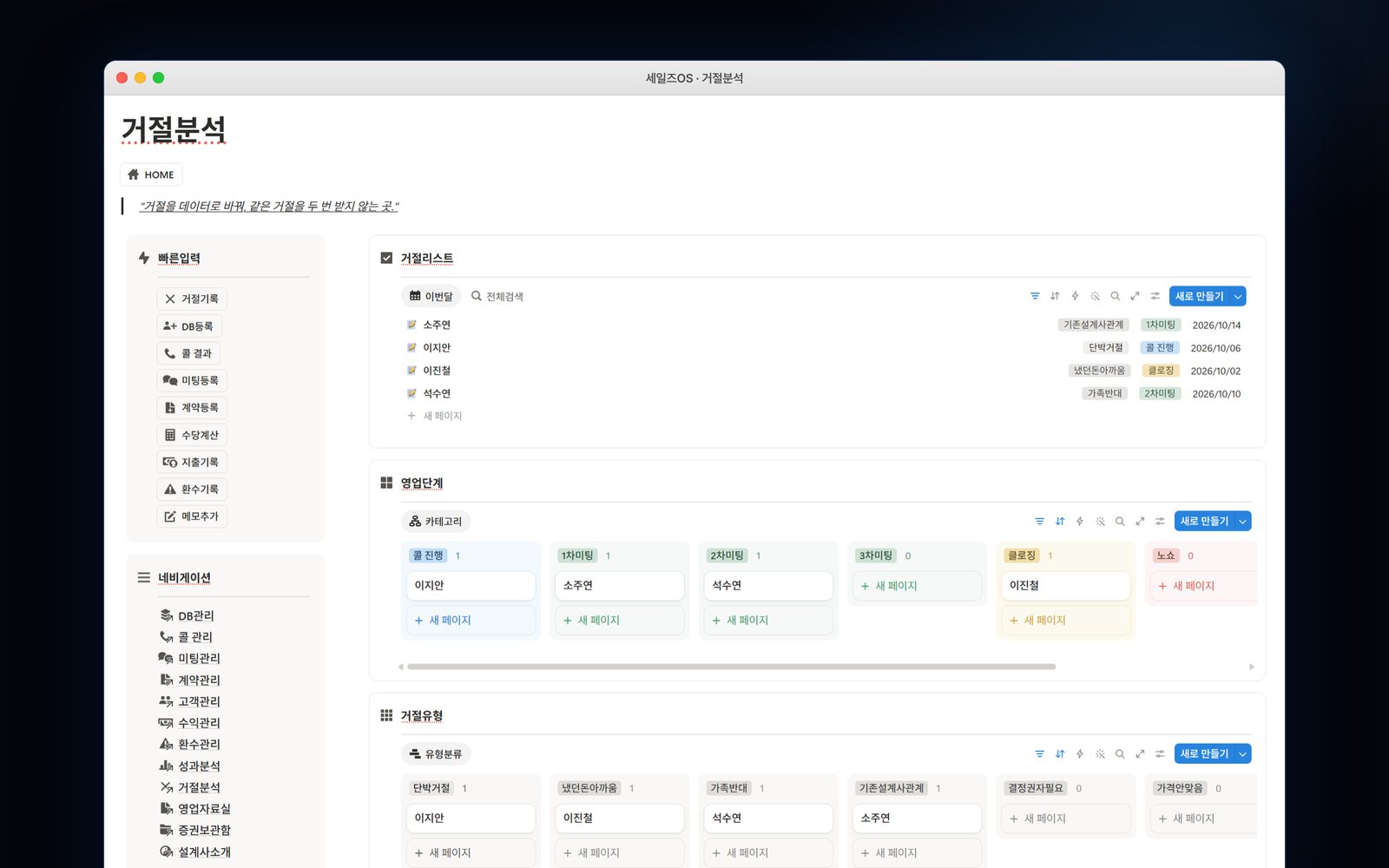This screenshot has height=868, width=1389.
Task: Click 전체검색 search view tab
Action: (497, 296)
